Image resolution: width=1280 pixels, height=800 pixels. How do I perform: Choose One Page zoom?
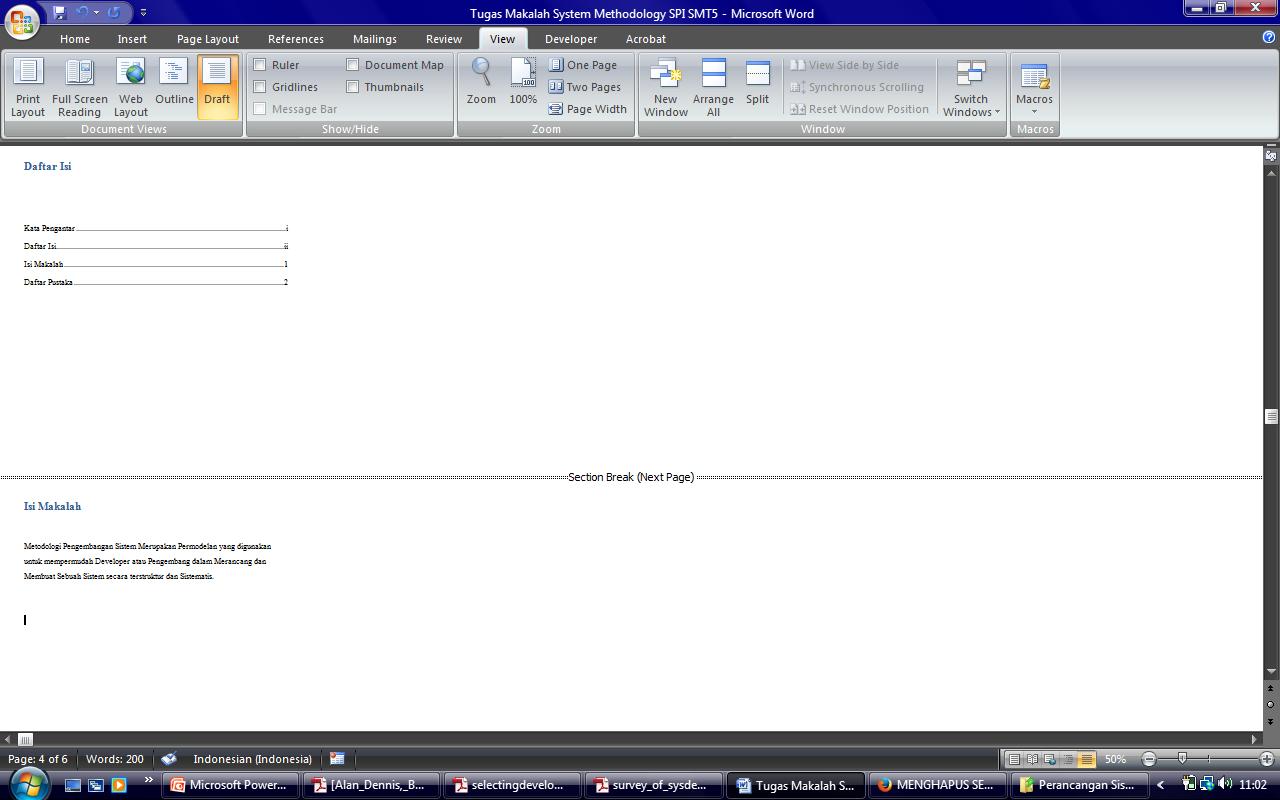coord(583,65)
